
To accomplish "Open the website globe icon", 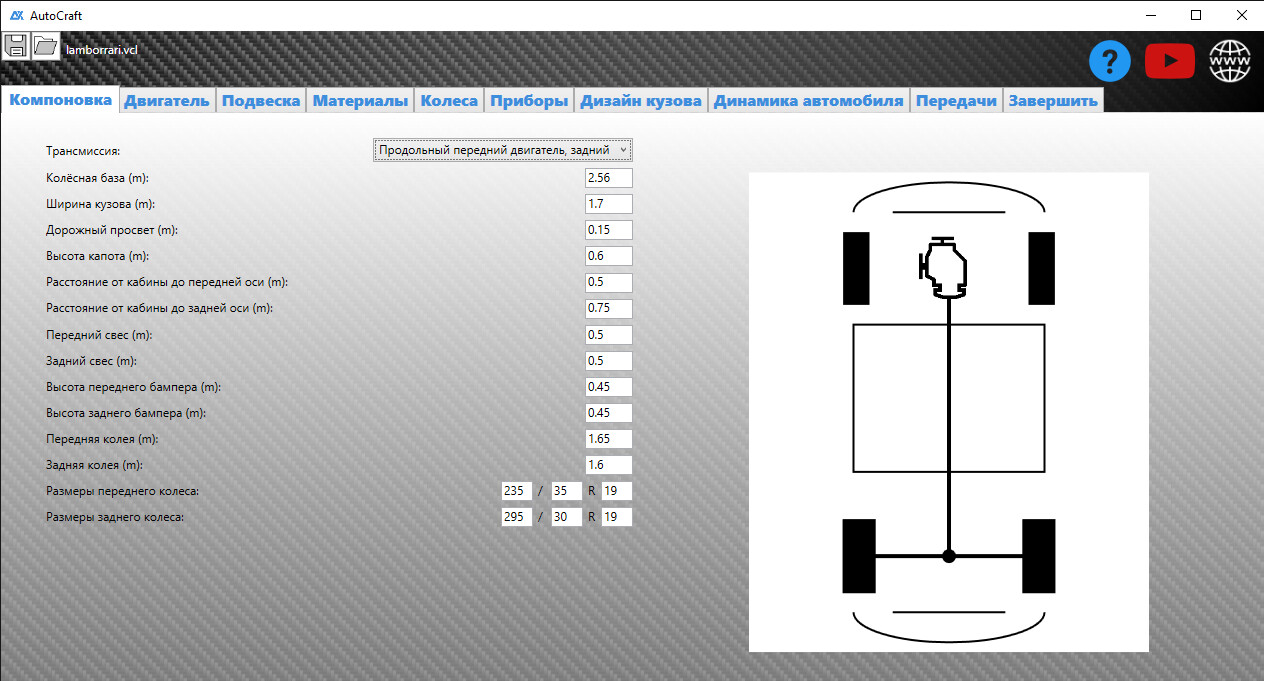I will coord(1230,62).
